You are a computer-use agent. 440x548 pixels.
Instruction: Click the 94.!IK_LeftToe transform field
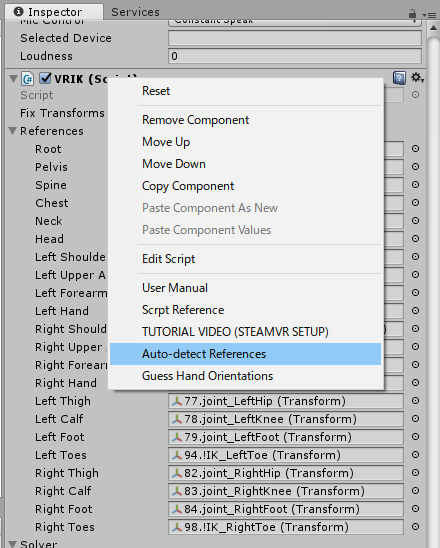(x=286, y=455)
